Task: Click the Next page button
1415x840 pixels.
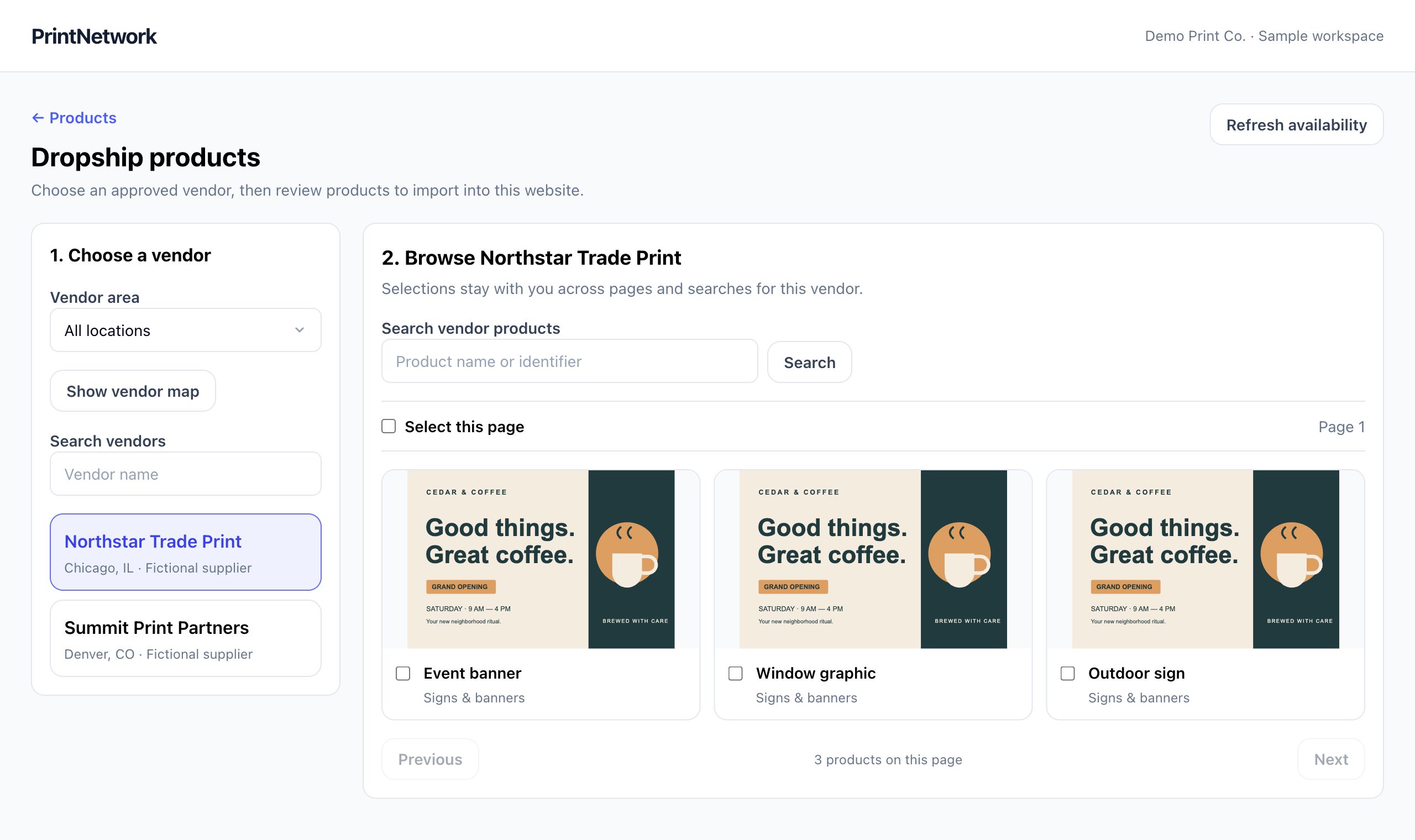Action: (1330, 759)
